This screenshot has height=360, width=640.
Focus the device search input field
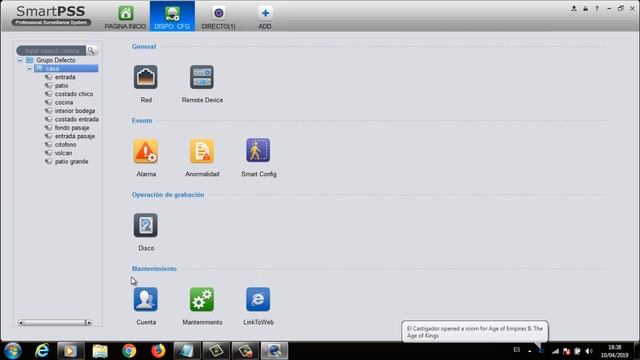51,50
